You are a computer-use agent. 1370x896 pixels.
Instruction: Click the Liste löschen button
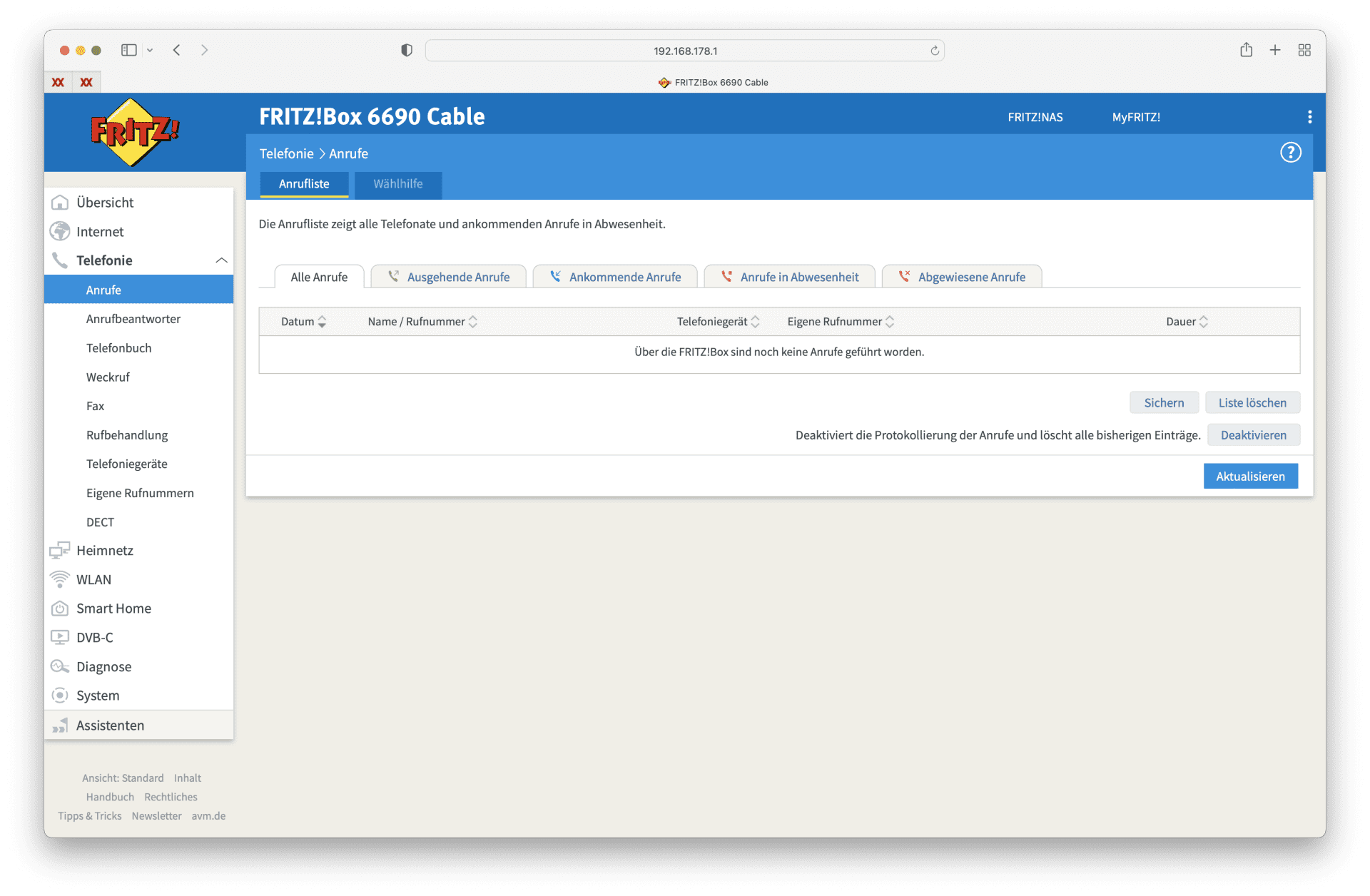[1252, 403]
